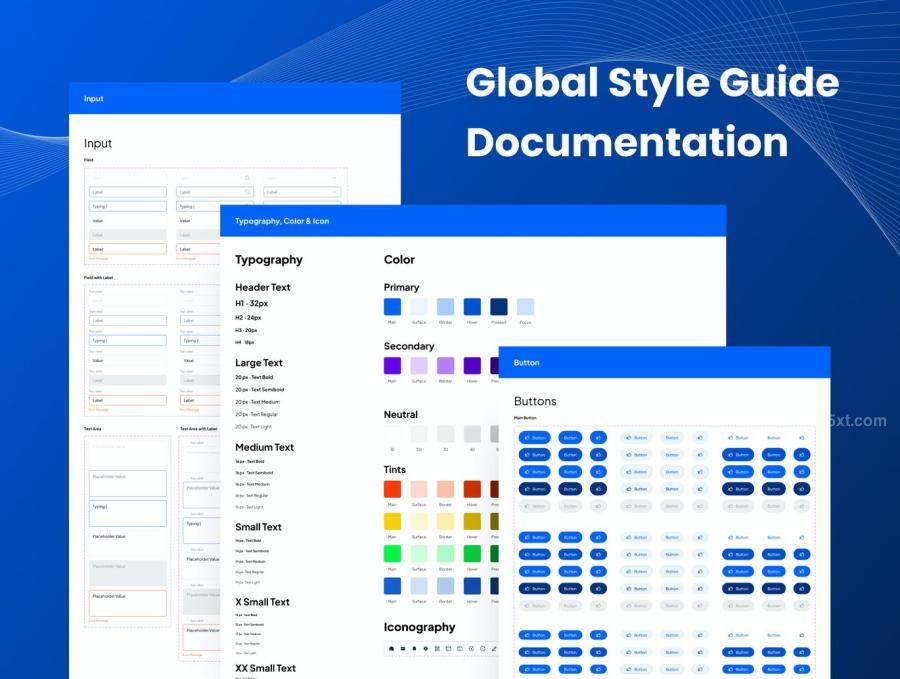The height and width of the screenshot is (679, 900).
Task: Expand the faded dropdown field above Label dropdown
Action: point(302,178)
